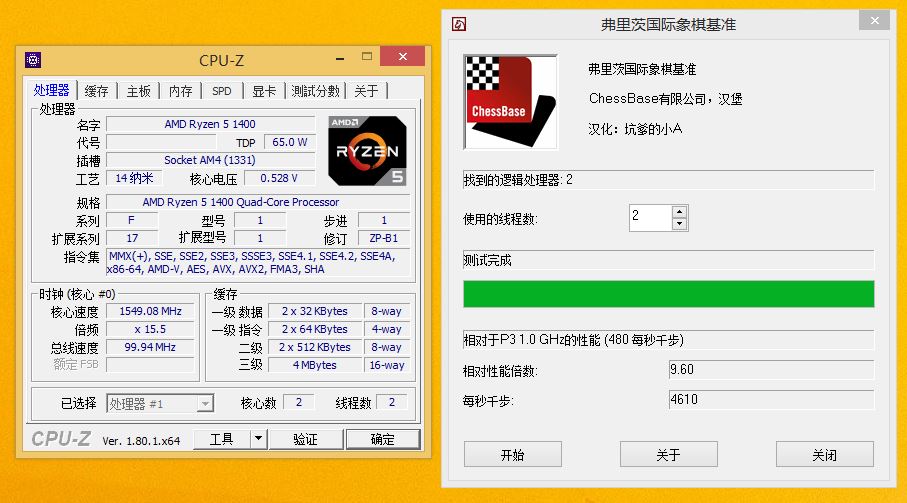The width and height of the screenshot is (907, 503).
Task: Select the 测試分數 tab in CPU-Z
Action: click(x=315, y=91)
